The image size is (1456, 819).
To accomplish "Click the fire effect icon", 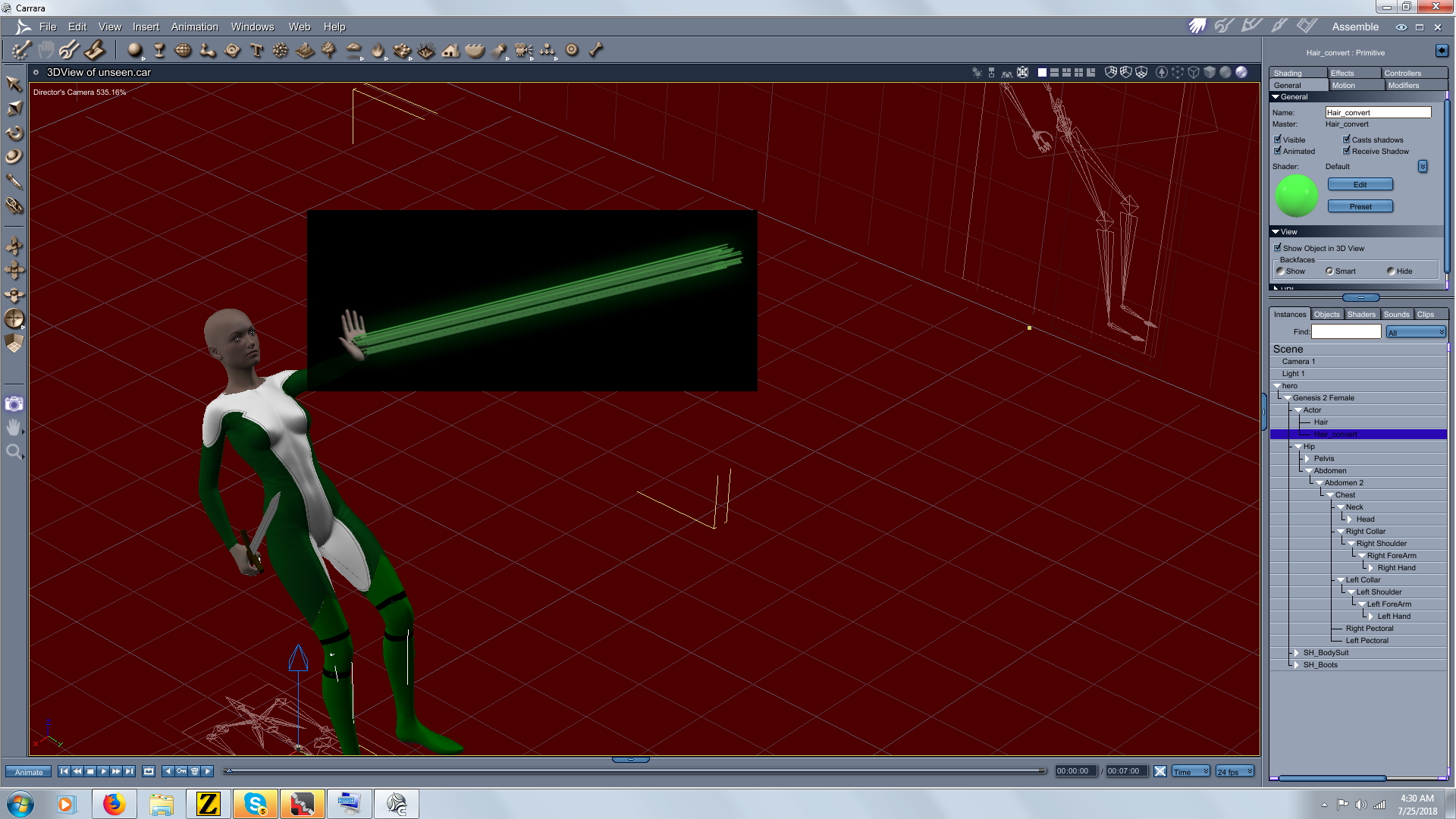I will (x=378, y=50).
